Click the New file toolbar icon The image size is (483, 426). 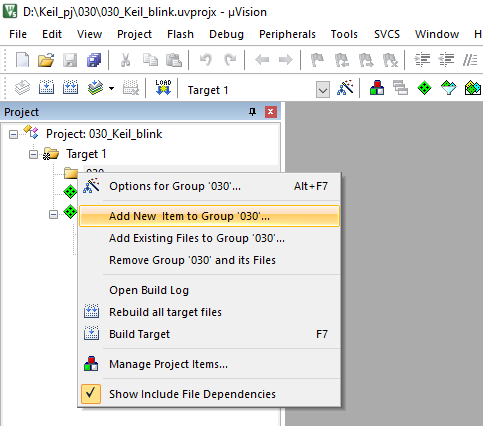[22, 60]
